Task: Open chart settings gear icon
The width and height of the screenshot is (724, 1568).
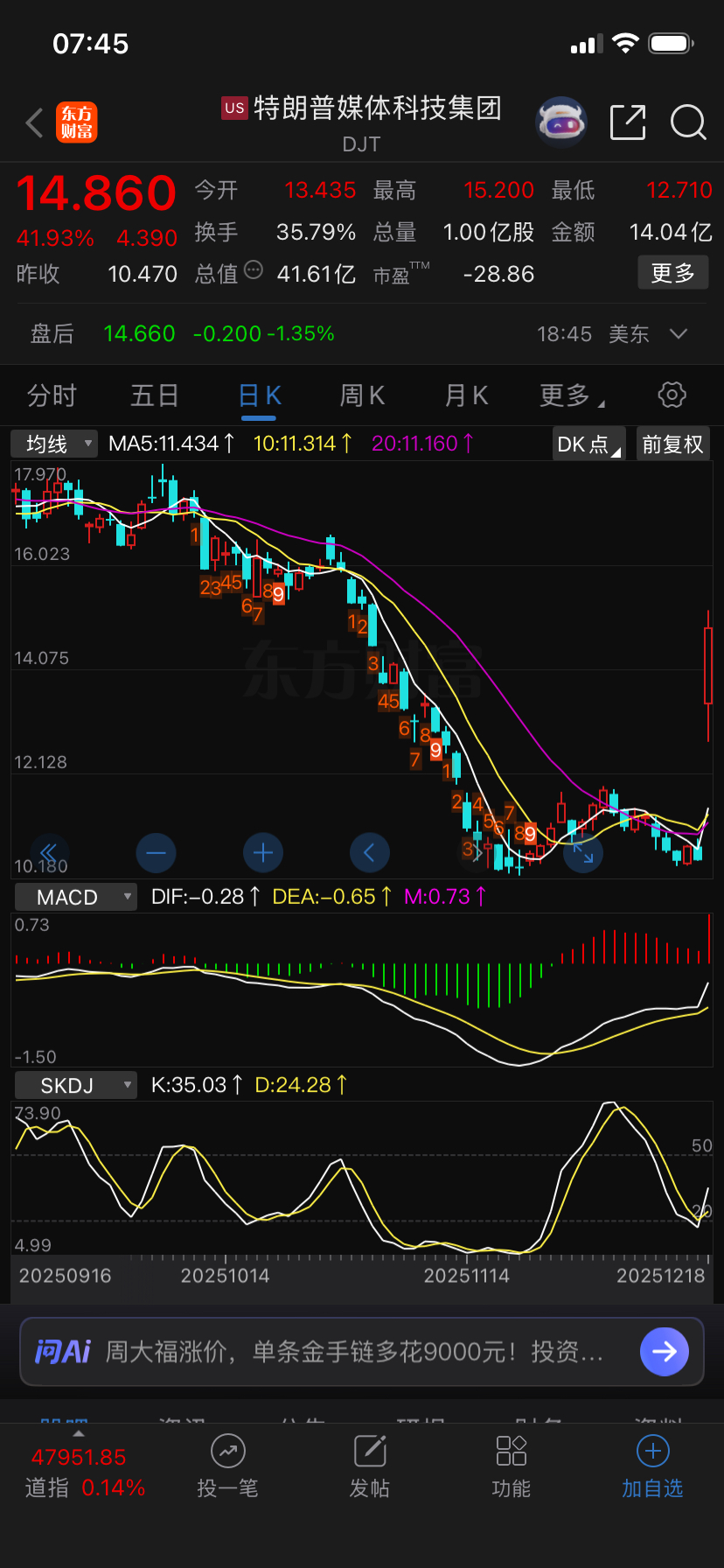Action: 672,395
